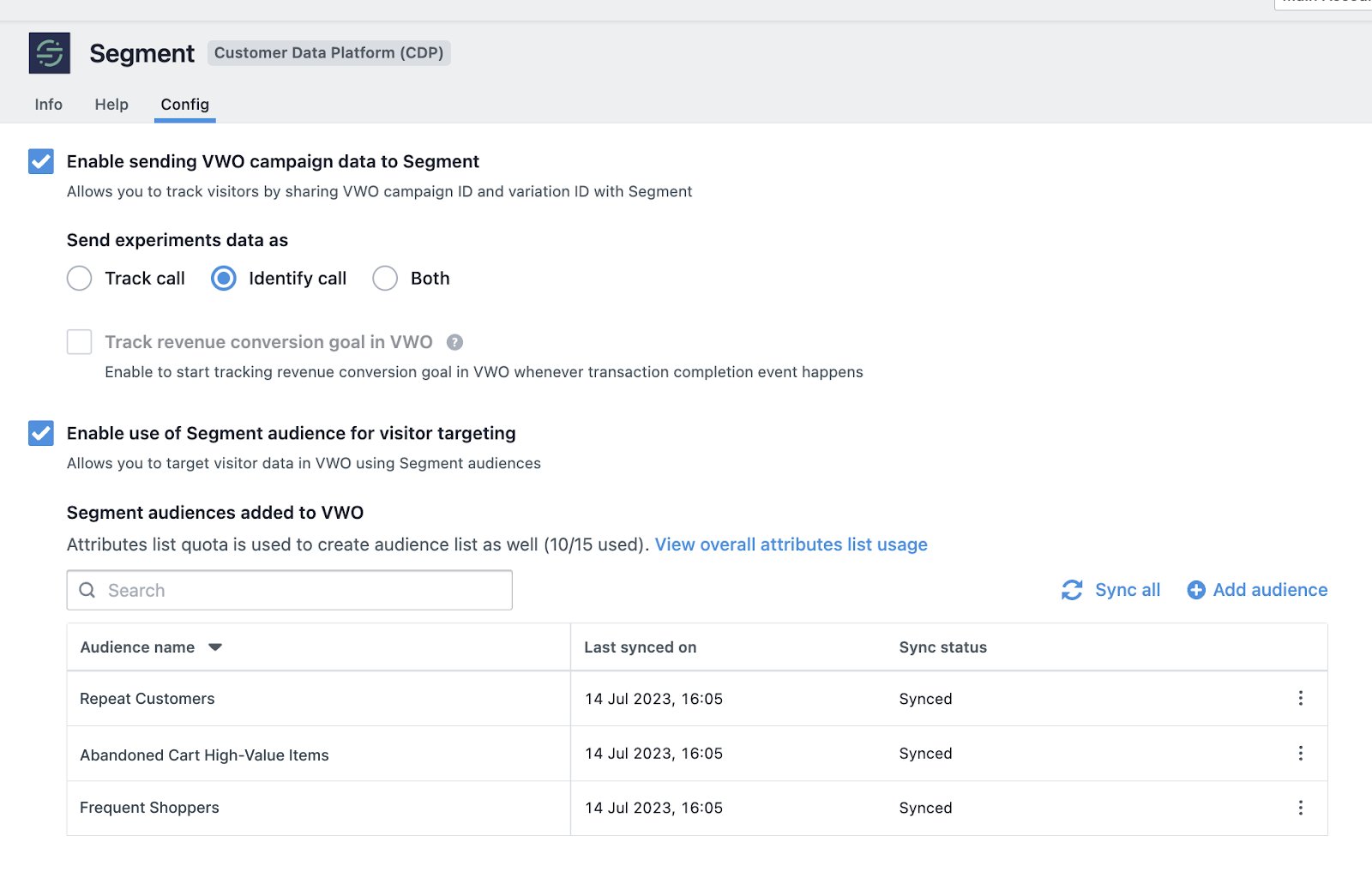
Task: Click the Add audience button
Action: point(1257,590)
